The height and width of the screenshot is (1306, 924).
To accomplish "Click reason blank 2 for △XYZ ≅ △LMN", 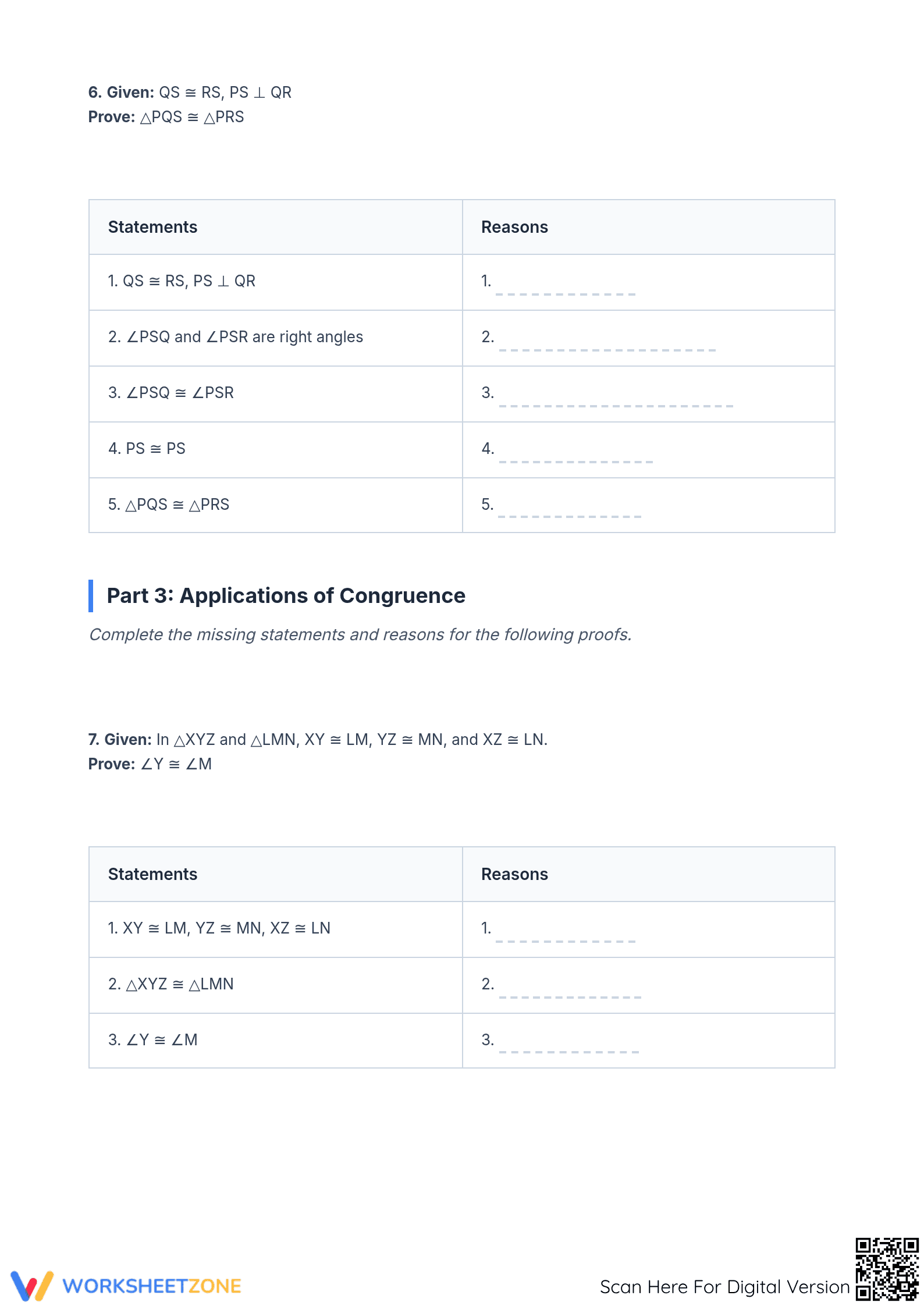I will click(x=570, y=992).
